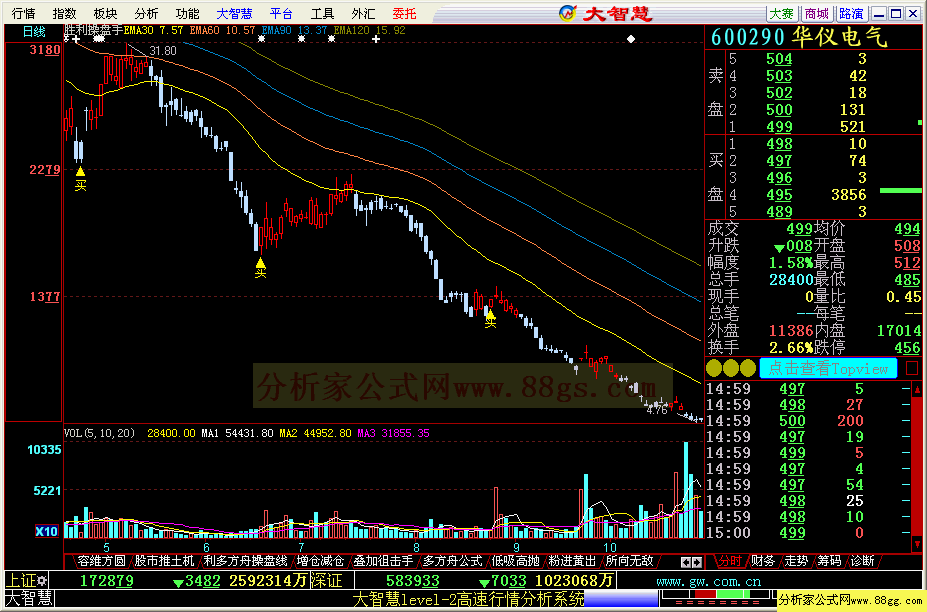Switch to the 筹码 tab
The width and height of the screenshot is (927, 612).
pyautogui.click(x=829, y=561)
